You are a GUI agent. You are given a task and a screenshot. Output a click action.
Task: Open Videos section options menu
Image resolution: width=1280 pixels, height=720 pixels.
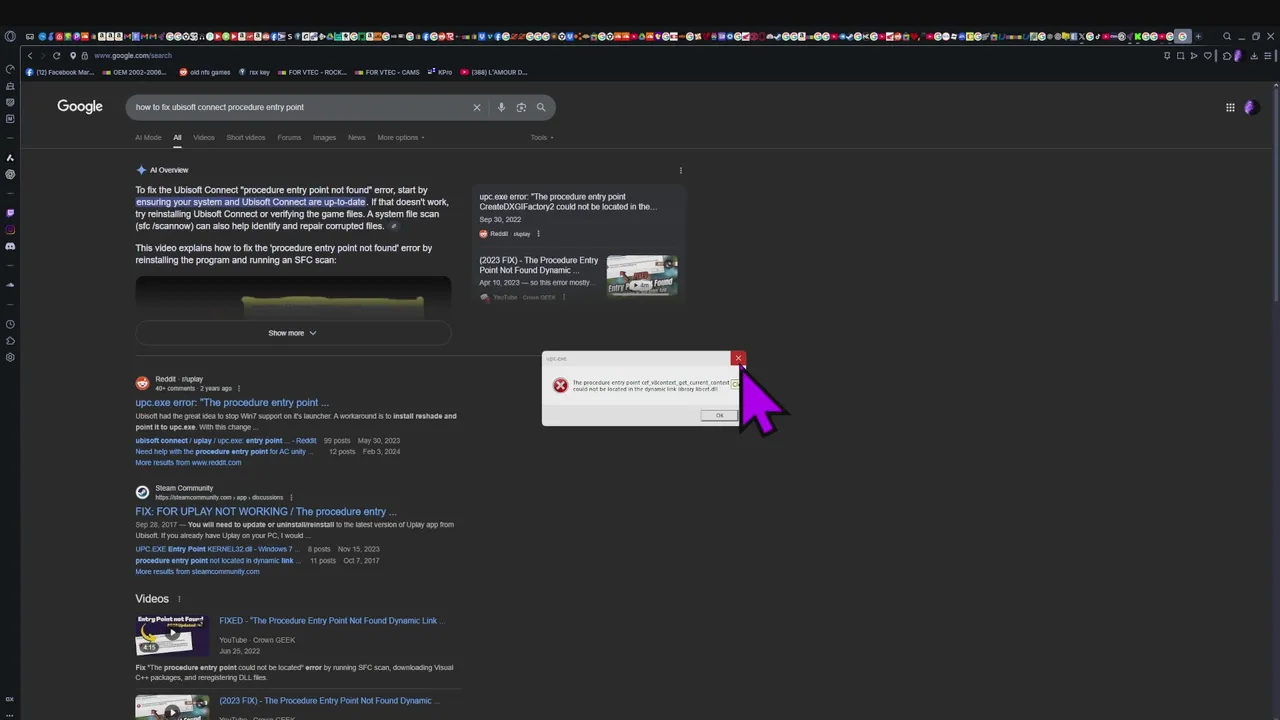(x=179, y=599)
